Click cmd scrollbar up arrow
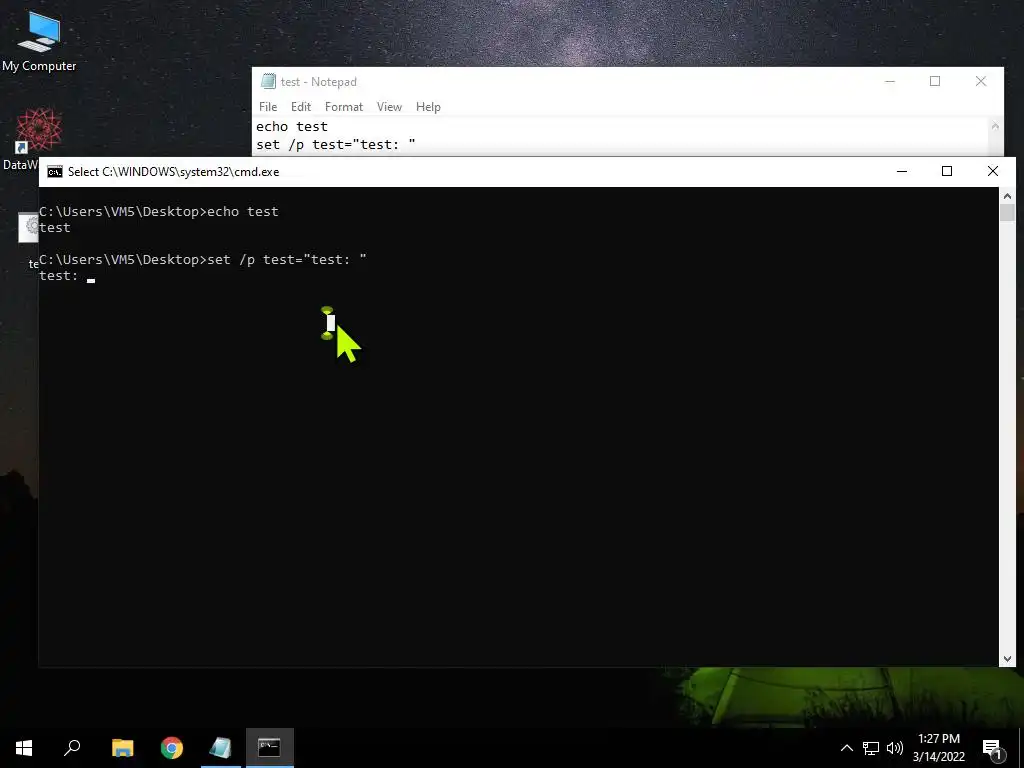The image size is (1024, 768). [x=1007, y=195]
